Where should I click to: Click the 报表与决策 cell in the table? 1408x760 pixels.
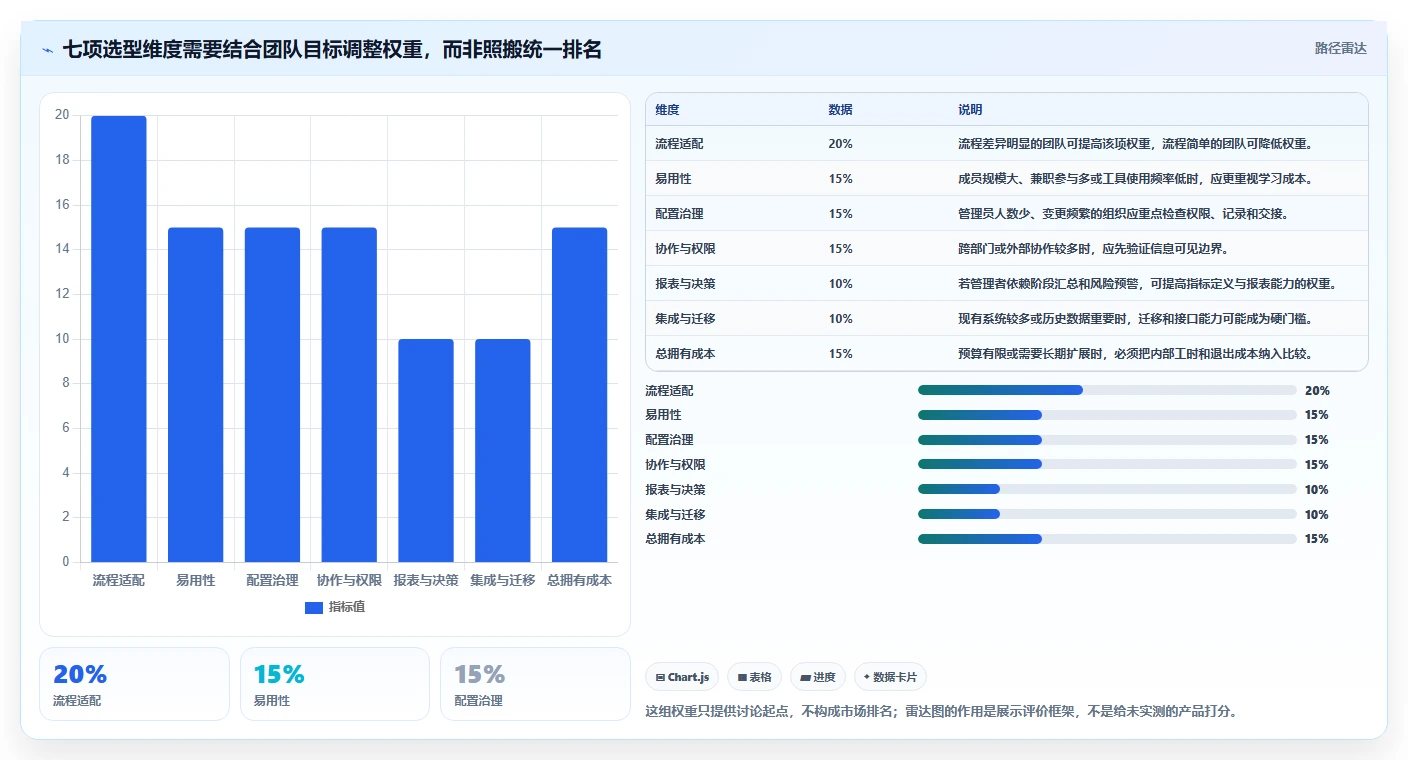[685, 284]
